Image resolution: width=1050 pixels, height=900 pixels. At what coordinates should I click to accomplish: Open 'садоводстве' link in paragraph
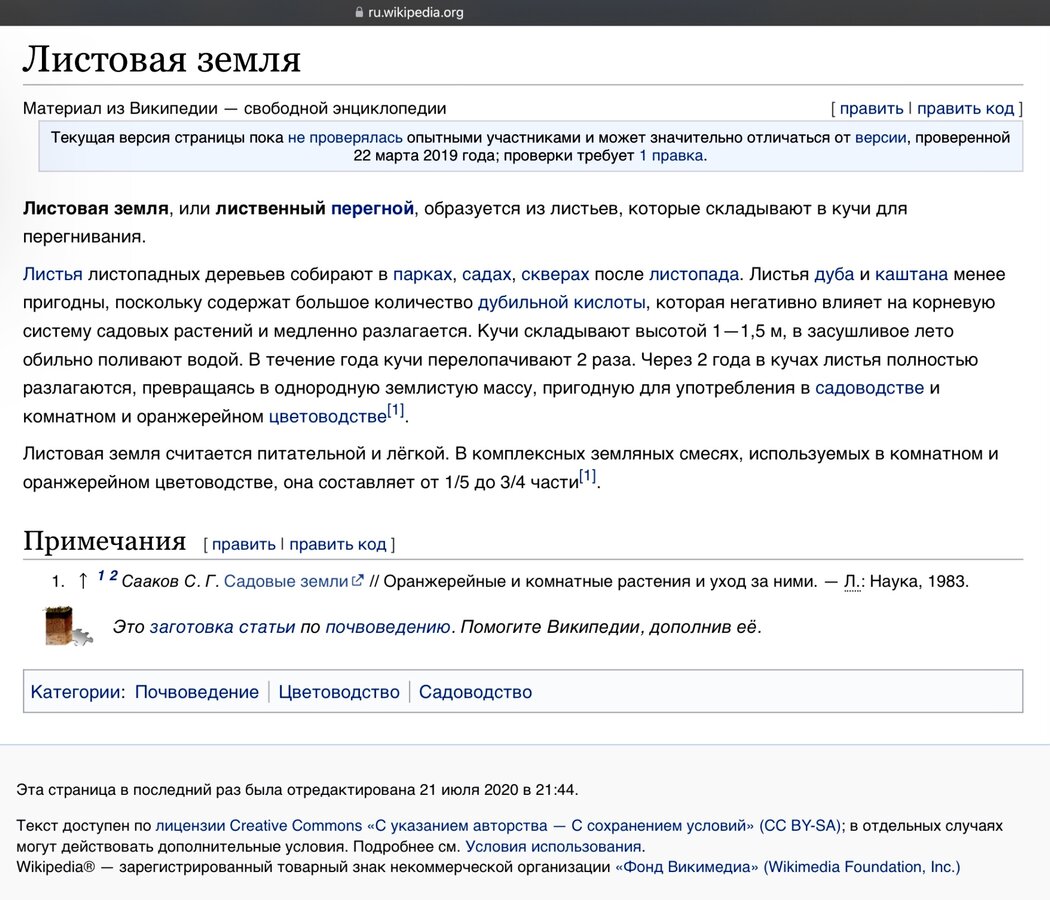tap(869, 388)
